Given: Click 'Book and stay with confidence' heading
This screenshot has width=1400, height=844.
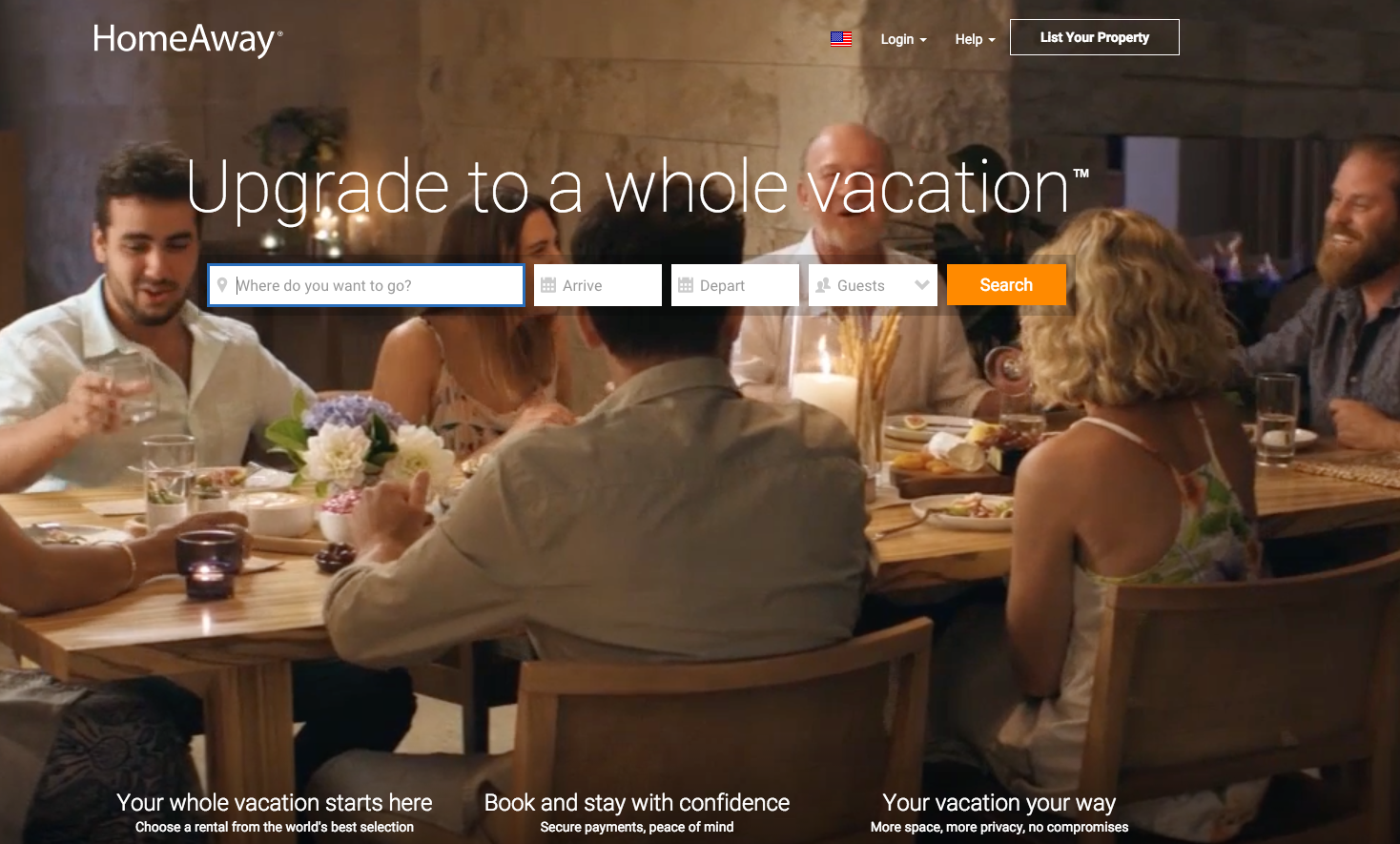Looking at the screenshot, I should coord(637,803).
